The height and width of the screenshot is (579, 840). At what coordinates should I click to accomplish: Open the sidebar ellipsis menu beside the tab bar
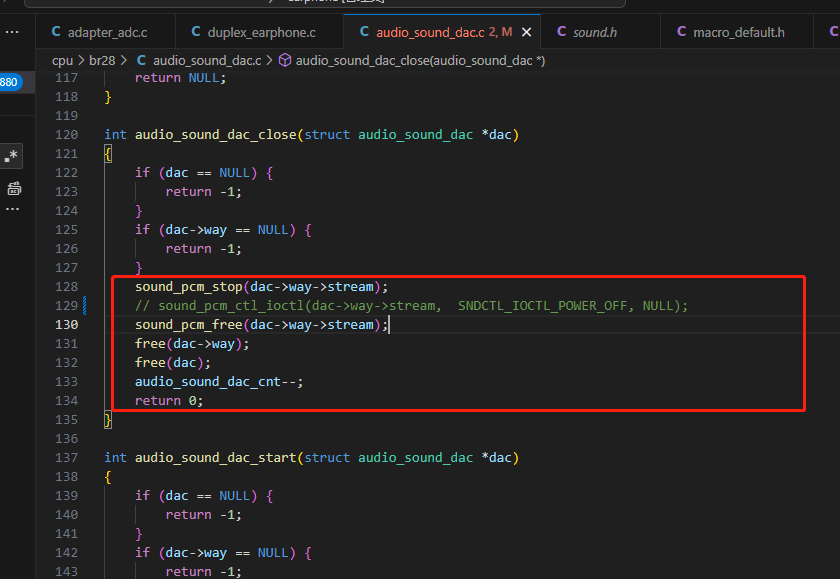12,33
